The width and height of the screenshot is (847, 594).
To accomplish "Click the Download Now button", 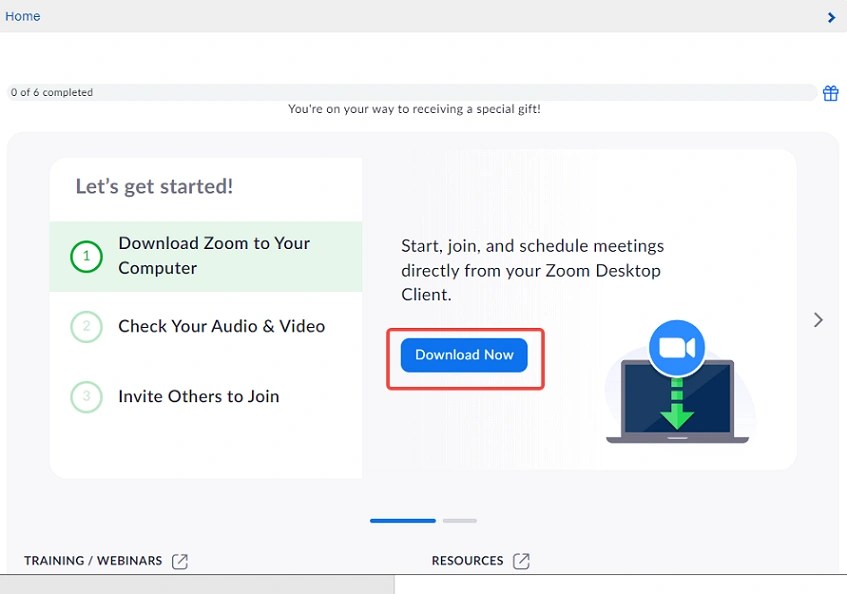I will click(464, 355).
